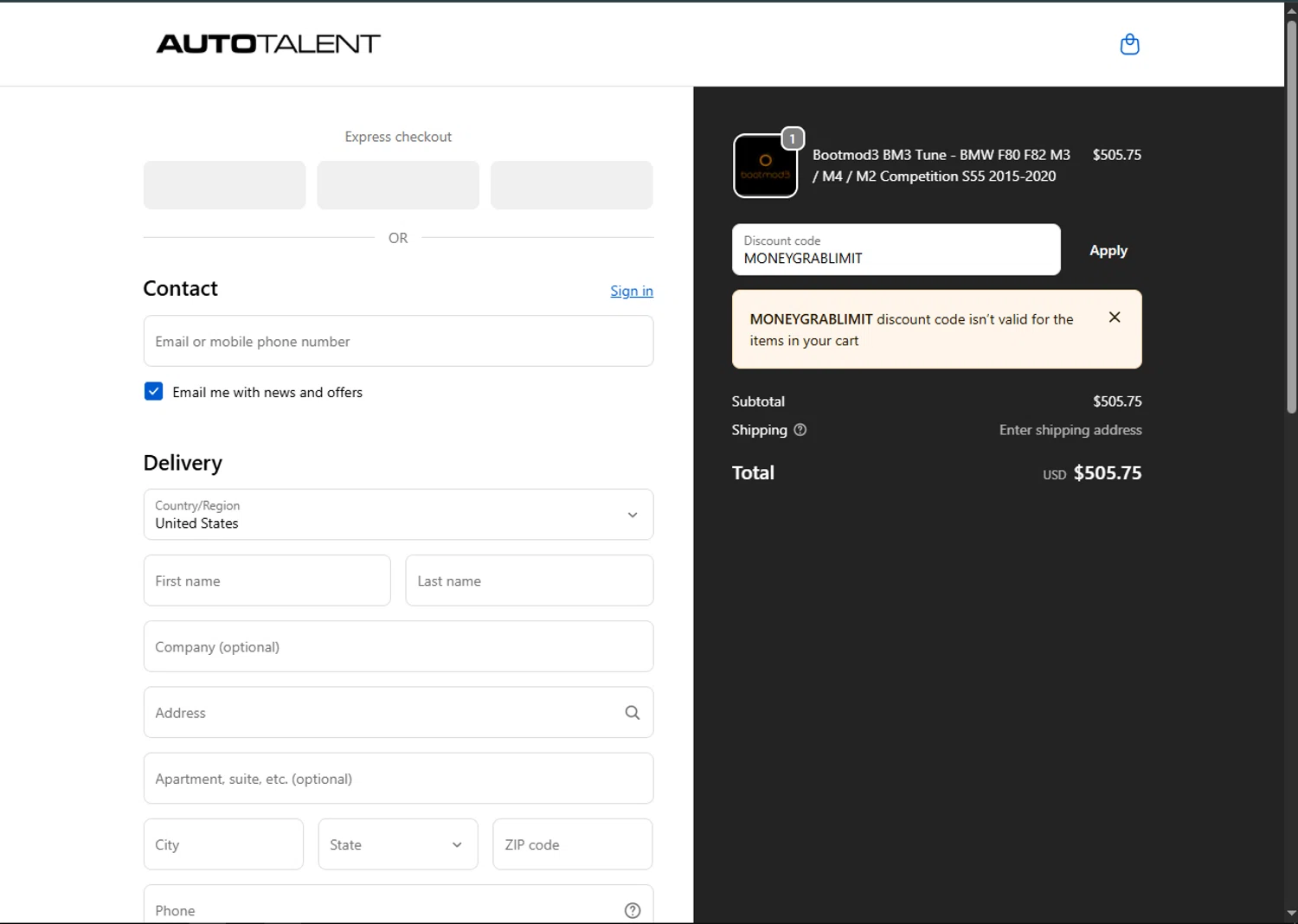
Task: Click the Delivery heading
Action: 183,463
